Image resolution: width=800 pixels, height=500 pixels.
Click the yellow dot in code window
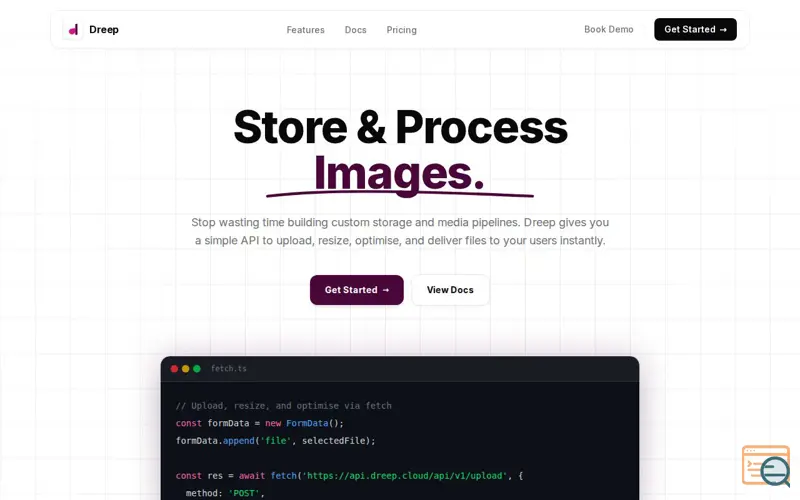[185, 368]
